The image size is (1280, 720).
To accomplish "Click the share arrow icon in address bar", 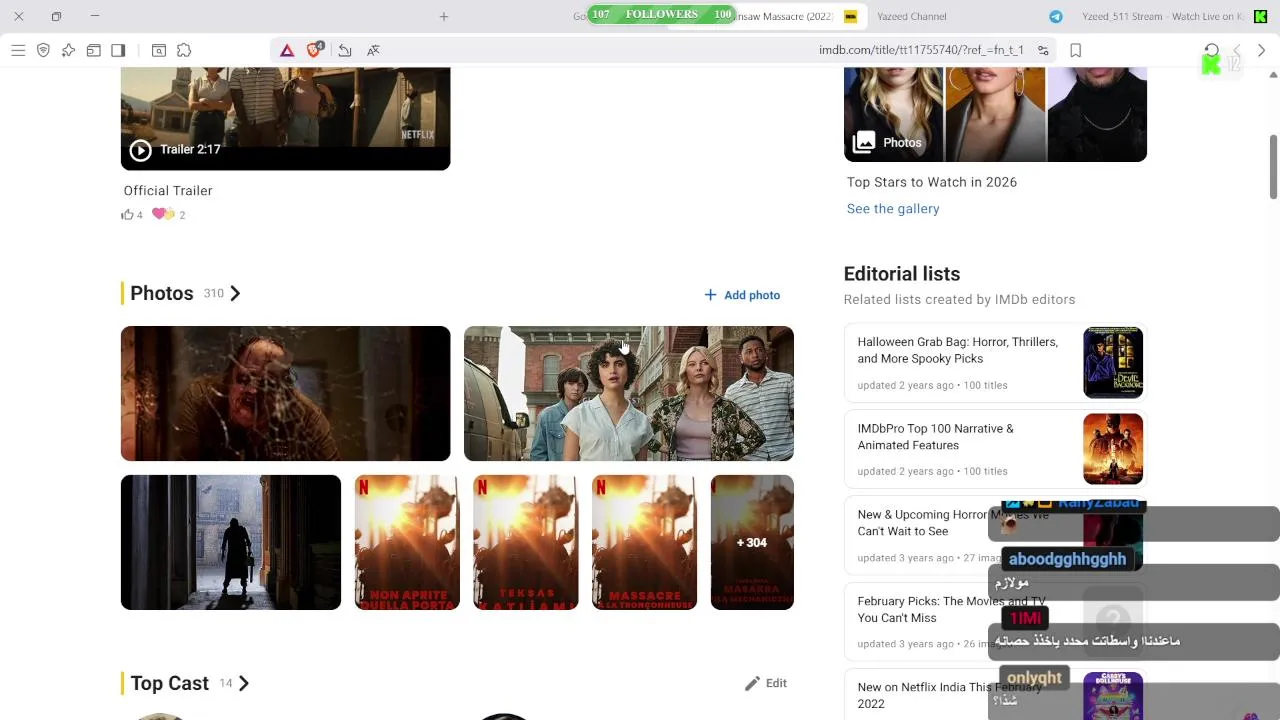I will coord(345,50).
